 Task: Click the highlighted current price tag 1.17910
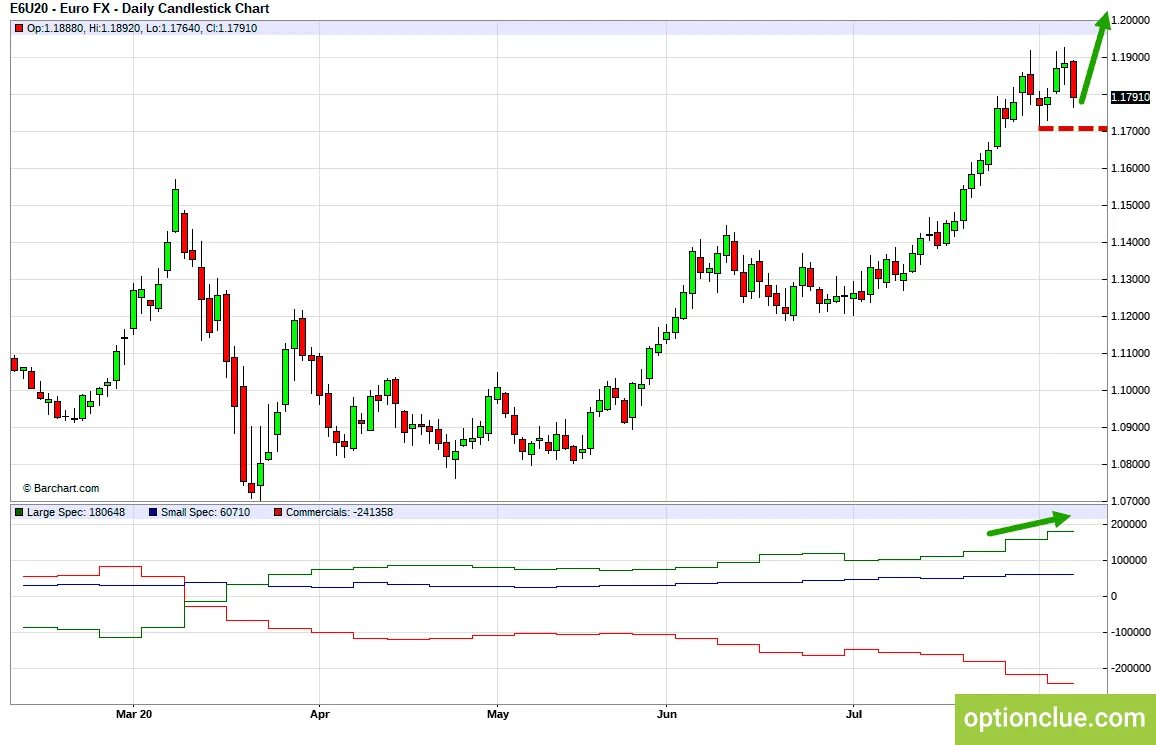click(x=1130, y=97)
